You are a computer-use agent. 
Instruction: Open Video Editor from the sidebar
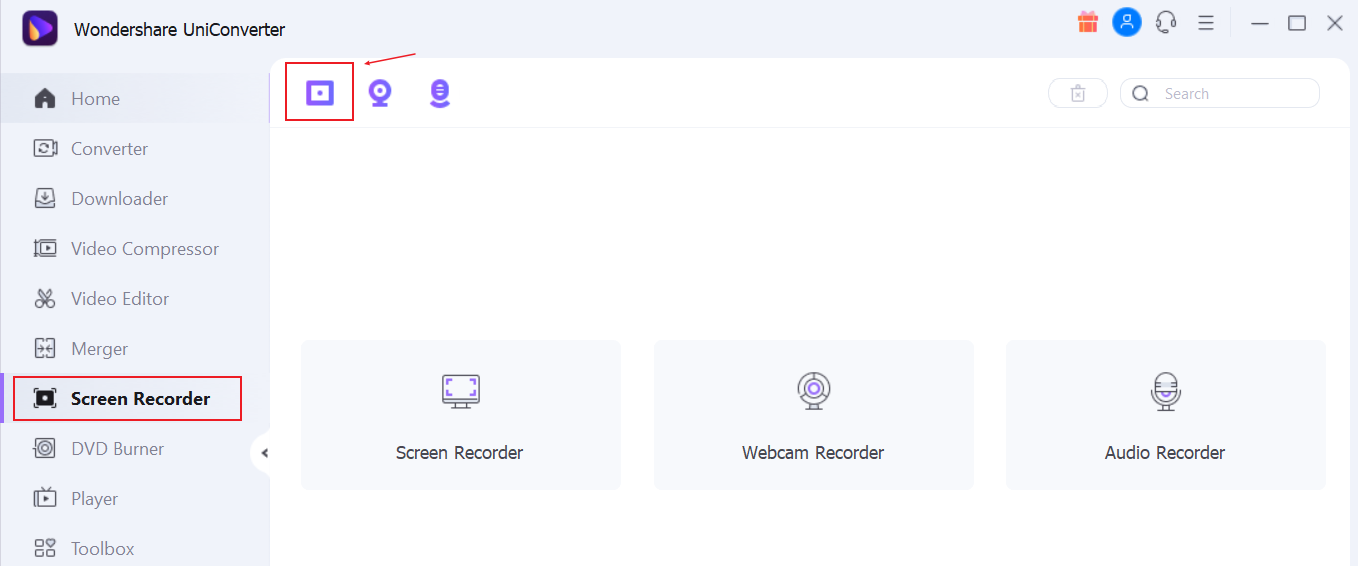119,299
